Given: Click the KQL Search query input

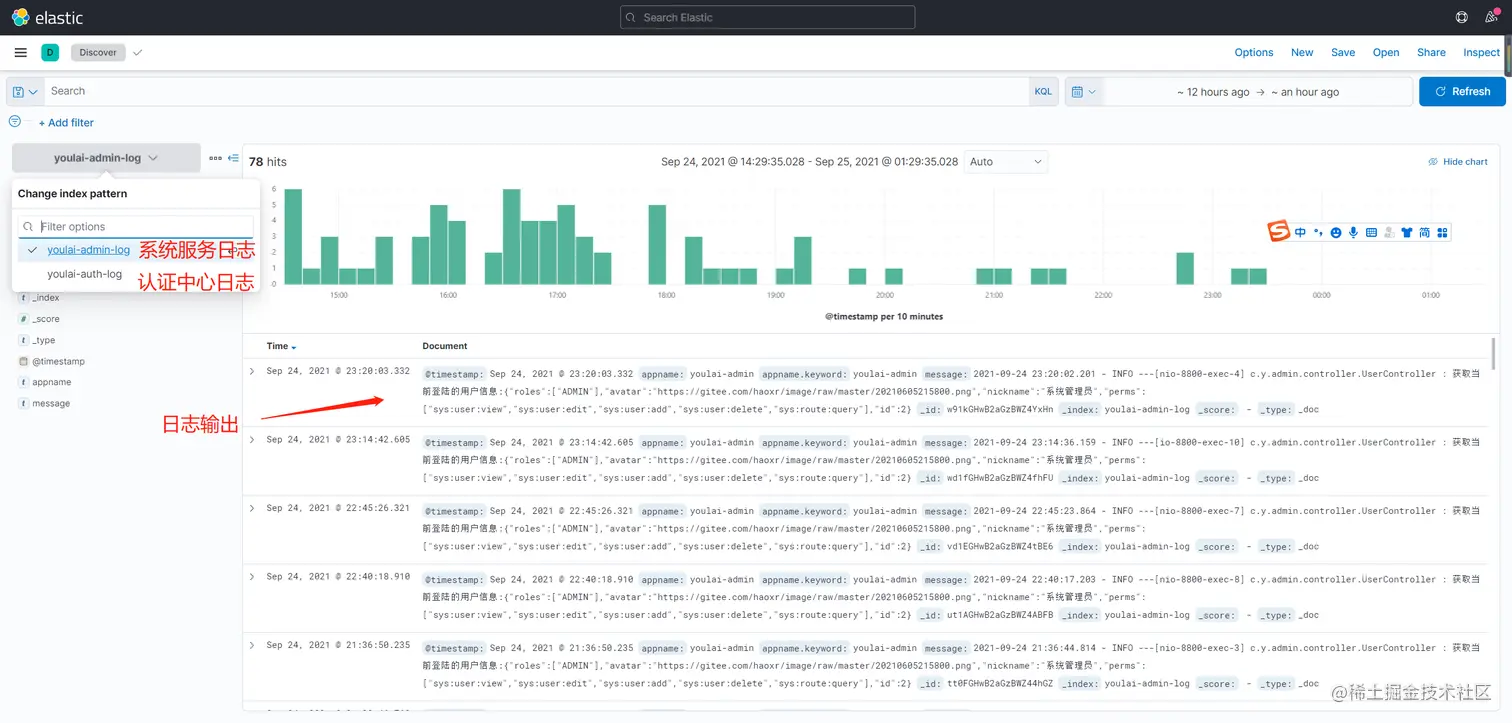Looking at the screenshot, I should point(536,91).
